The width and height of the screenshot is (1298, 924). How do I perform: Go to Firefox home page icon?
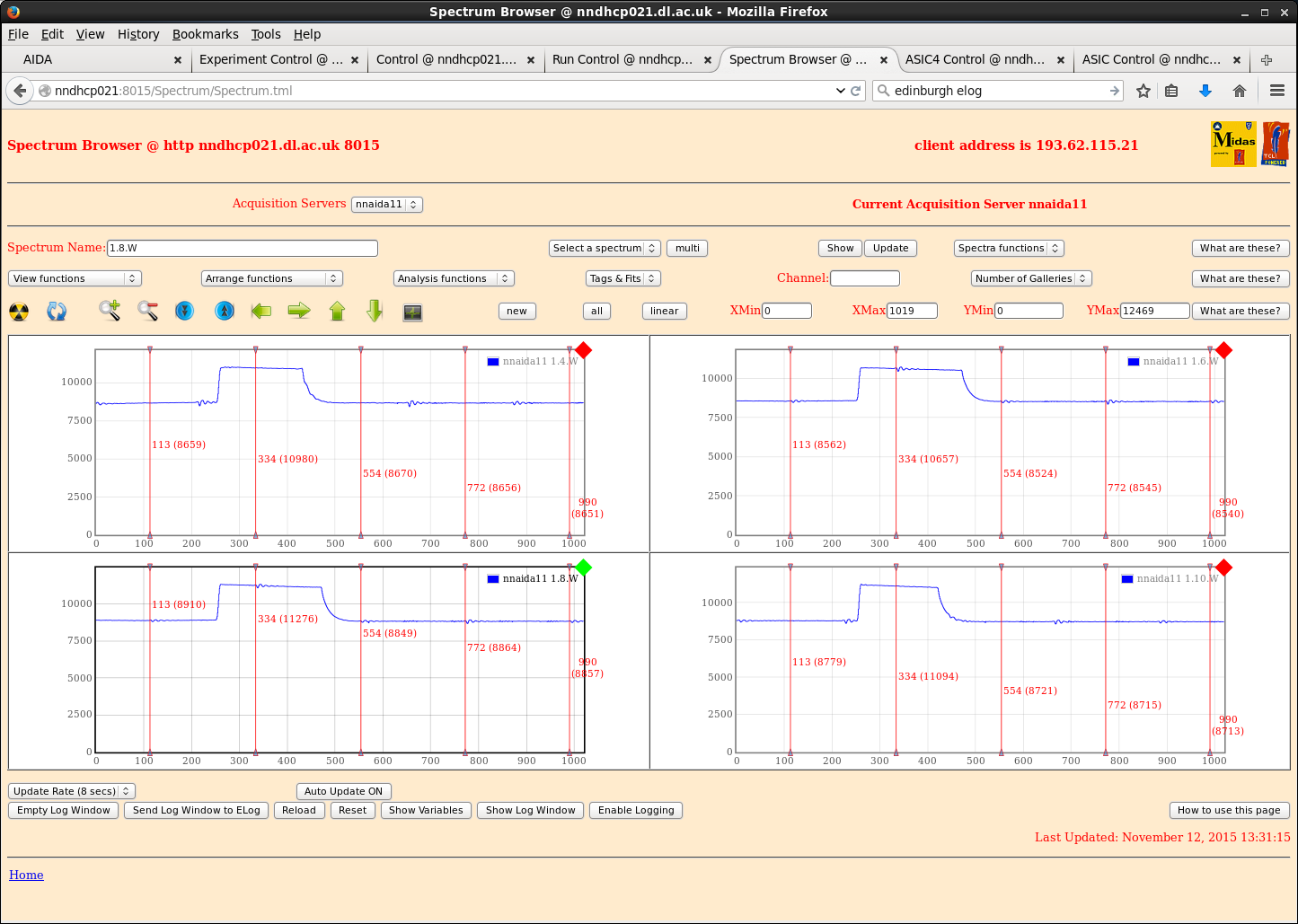1240,91
